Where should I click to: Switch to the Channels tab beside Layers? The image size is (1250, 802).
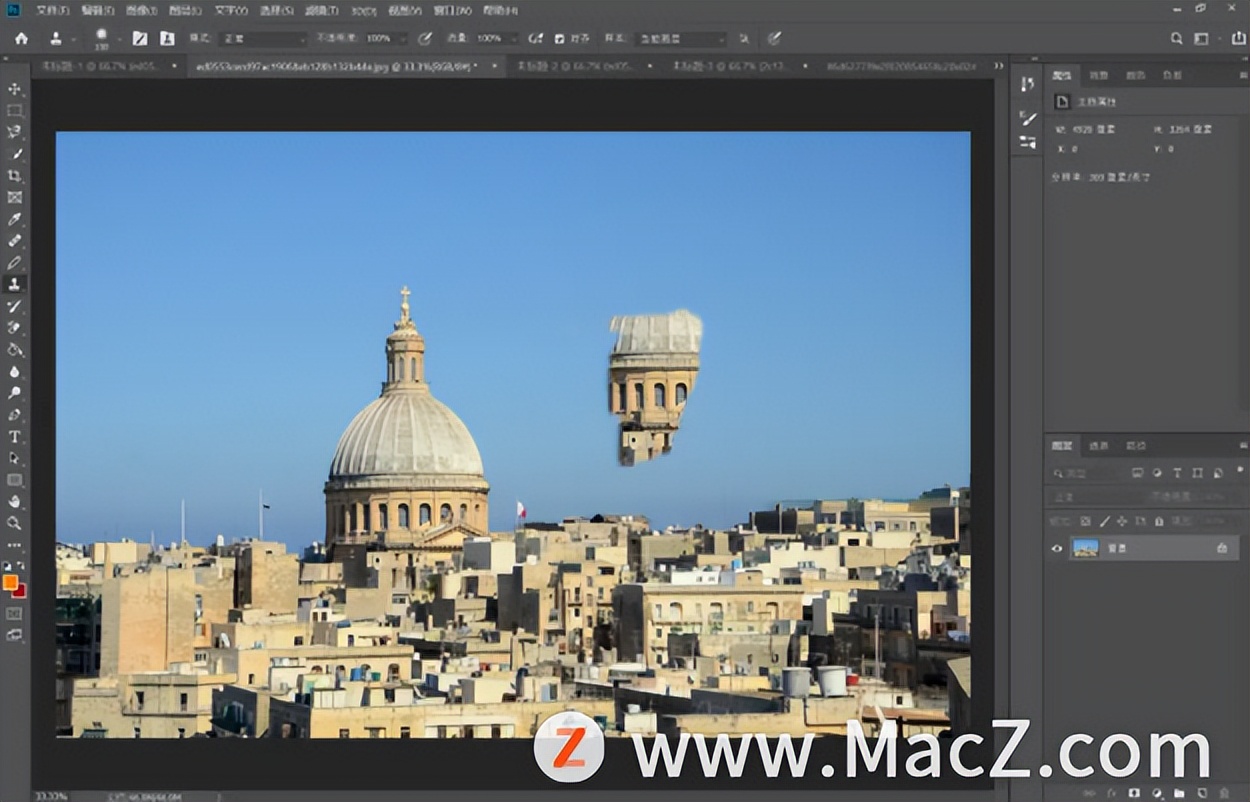click(x=1099, y=445)
